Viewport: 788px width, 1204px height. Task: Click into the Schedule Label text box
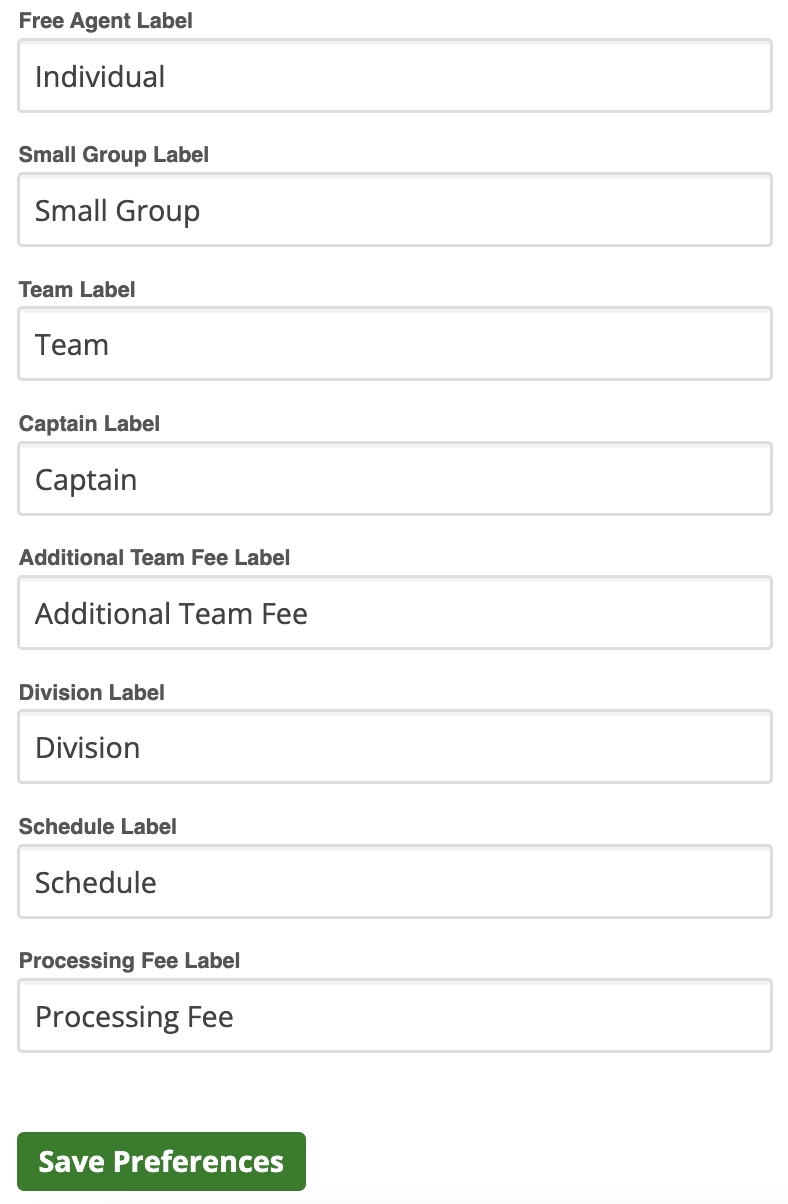pos(395,882)
